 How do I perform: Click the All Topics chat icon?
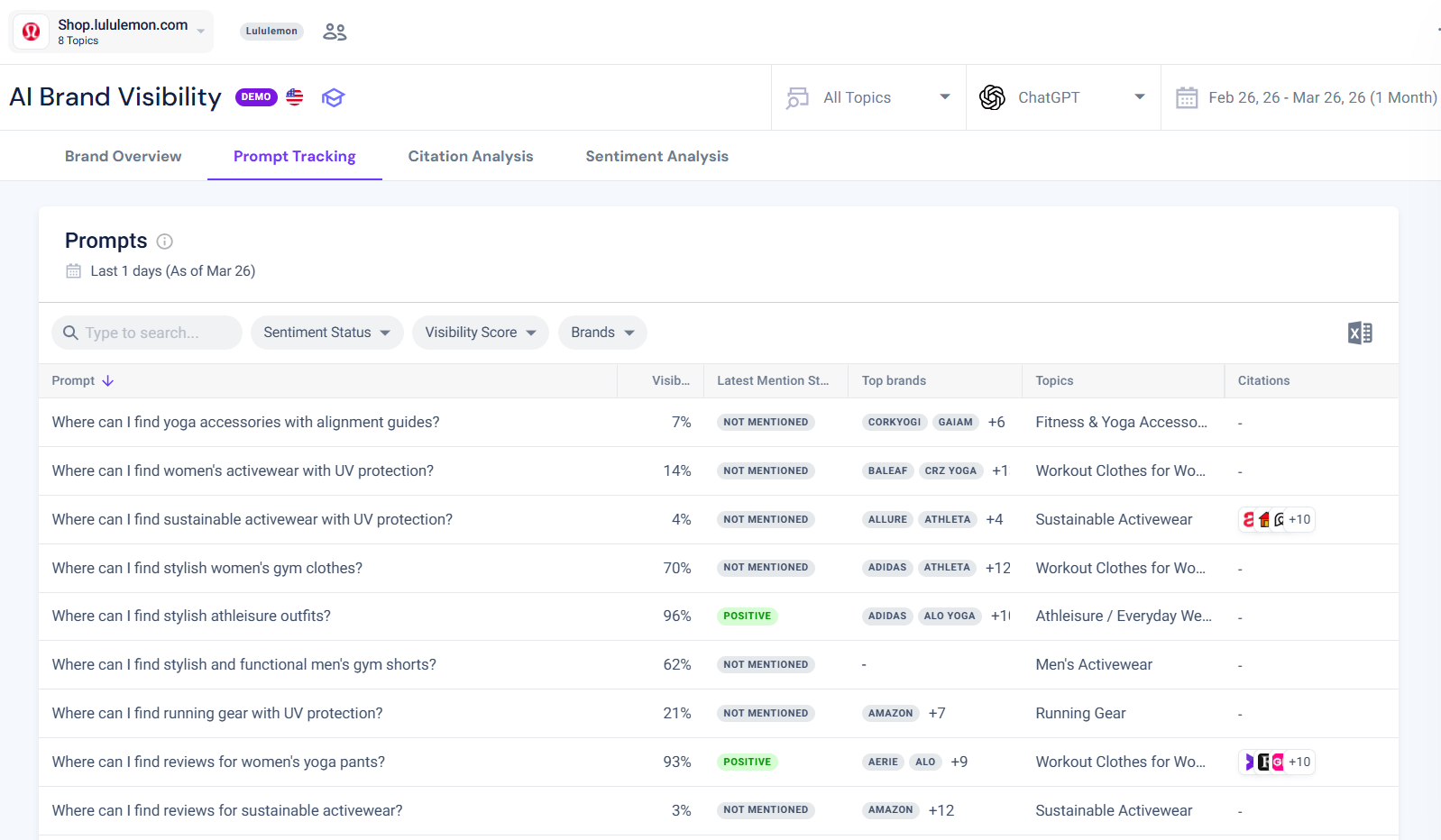point(797,97)
